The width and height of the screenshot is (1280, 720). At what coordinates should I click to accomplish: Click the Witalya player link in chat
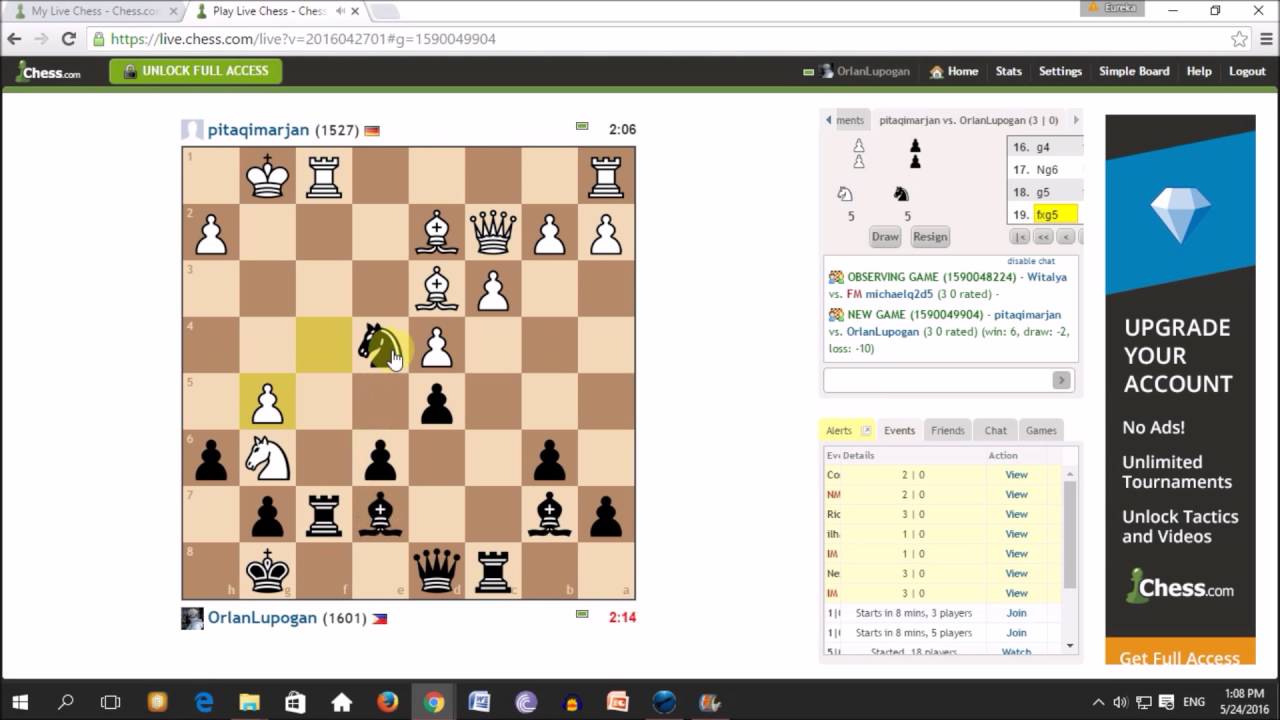tap(1047, 277)
